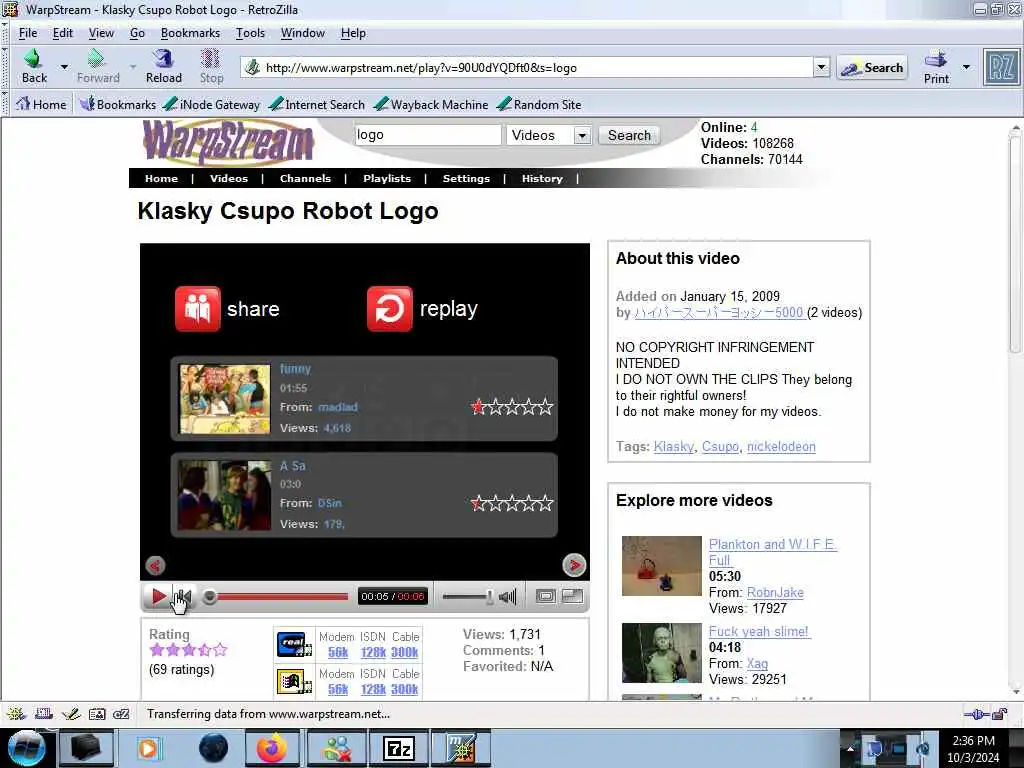Open the 'A Sa' related video thumbnail
This screenshot has height=768, width=1024.
coord(225,495)
